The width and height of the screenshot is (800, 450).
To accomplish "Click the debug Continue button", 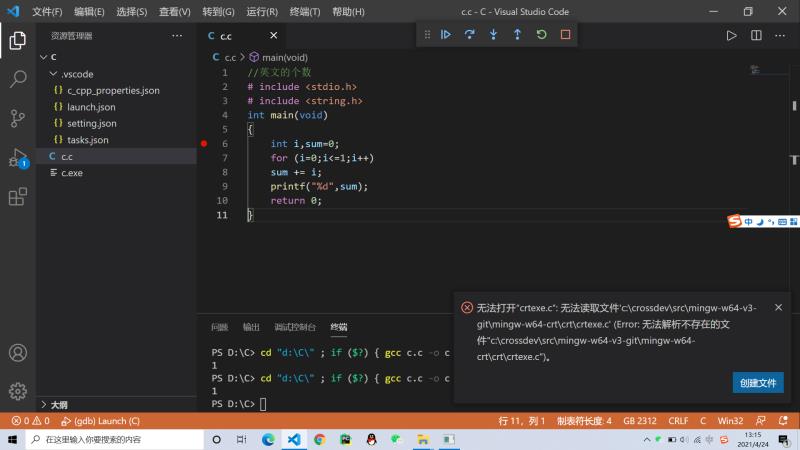I will tap(446, 35).
